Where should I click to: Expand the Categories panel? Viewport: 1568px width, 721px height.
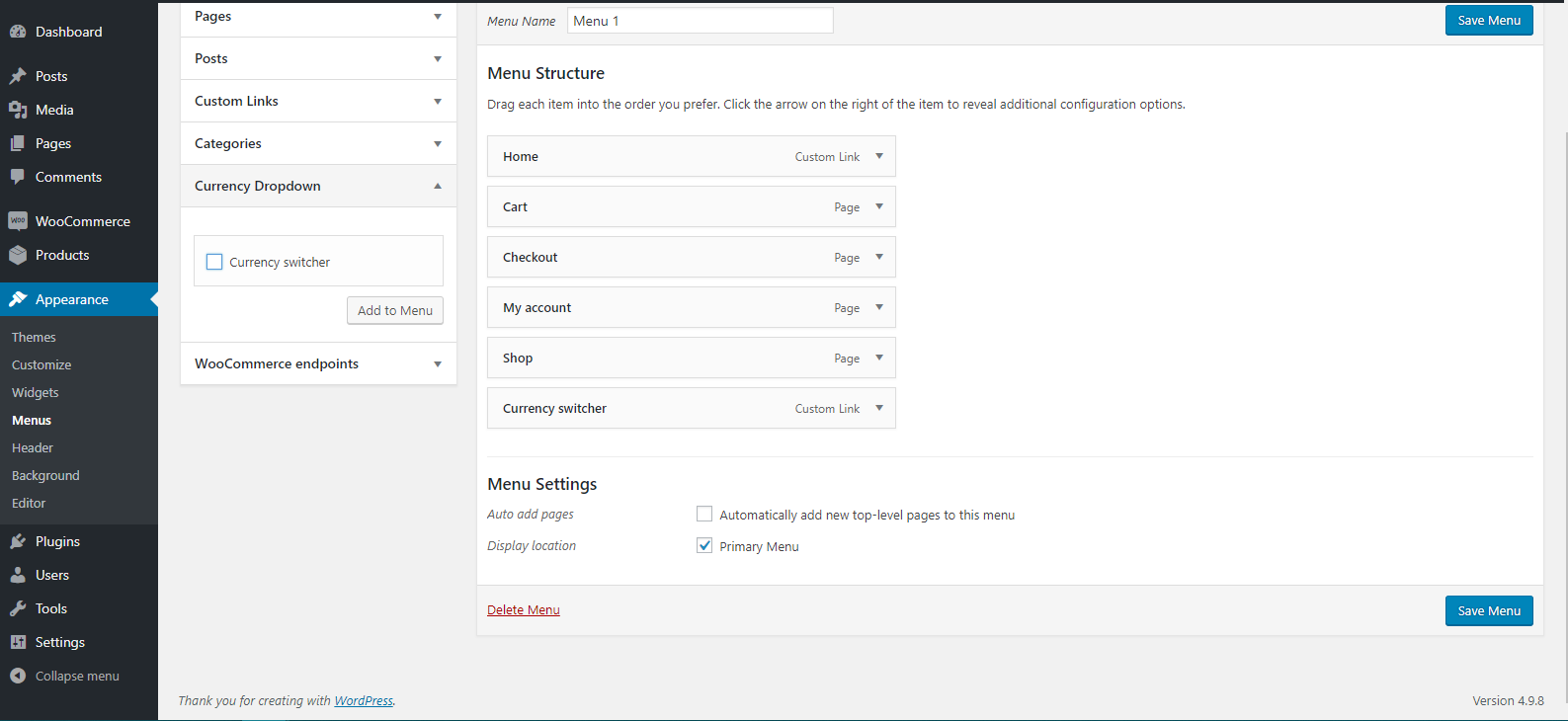coord(438,144)
